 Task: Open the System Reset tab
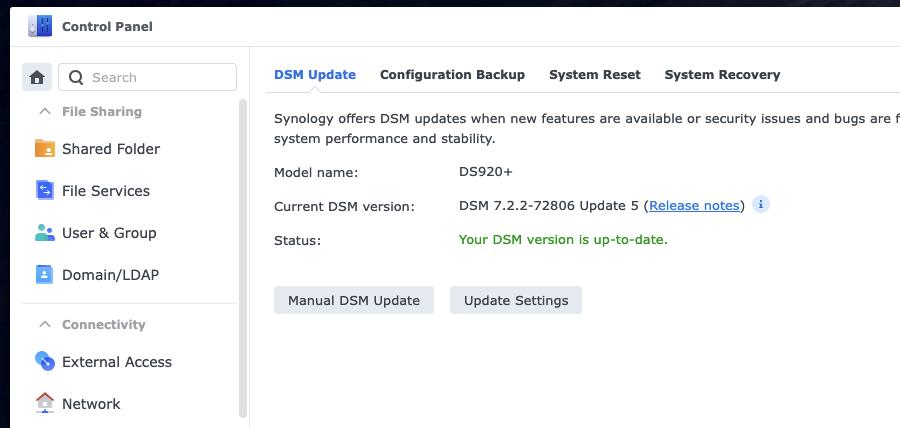(x=594, y=75)
